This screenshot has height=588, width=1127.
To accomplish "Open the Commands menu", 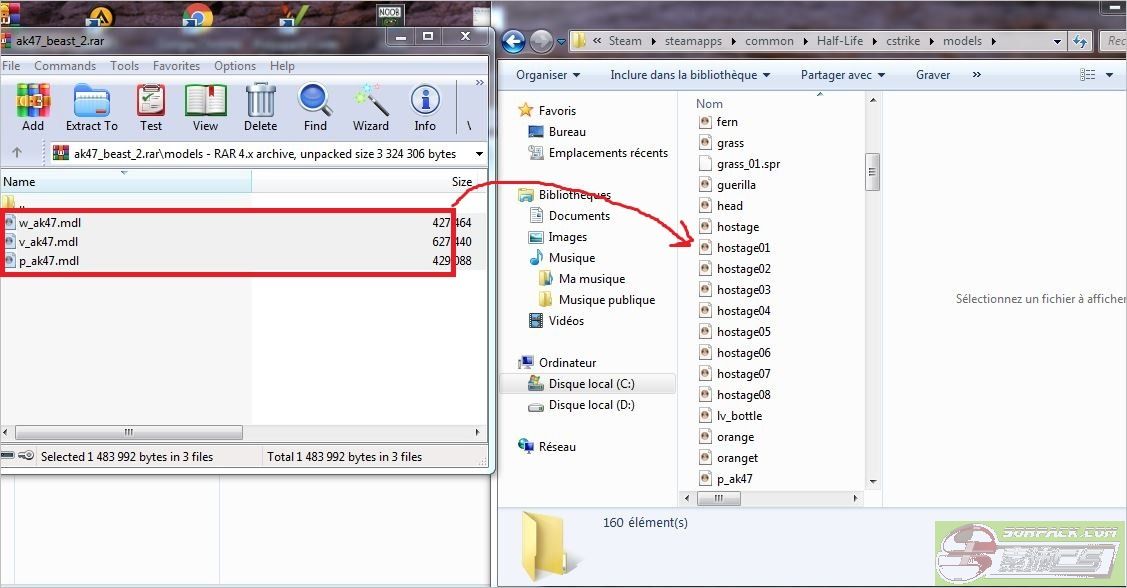I will click(65, 66).
